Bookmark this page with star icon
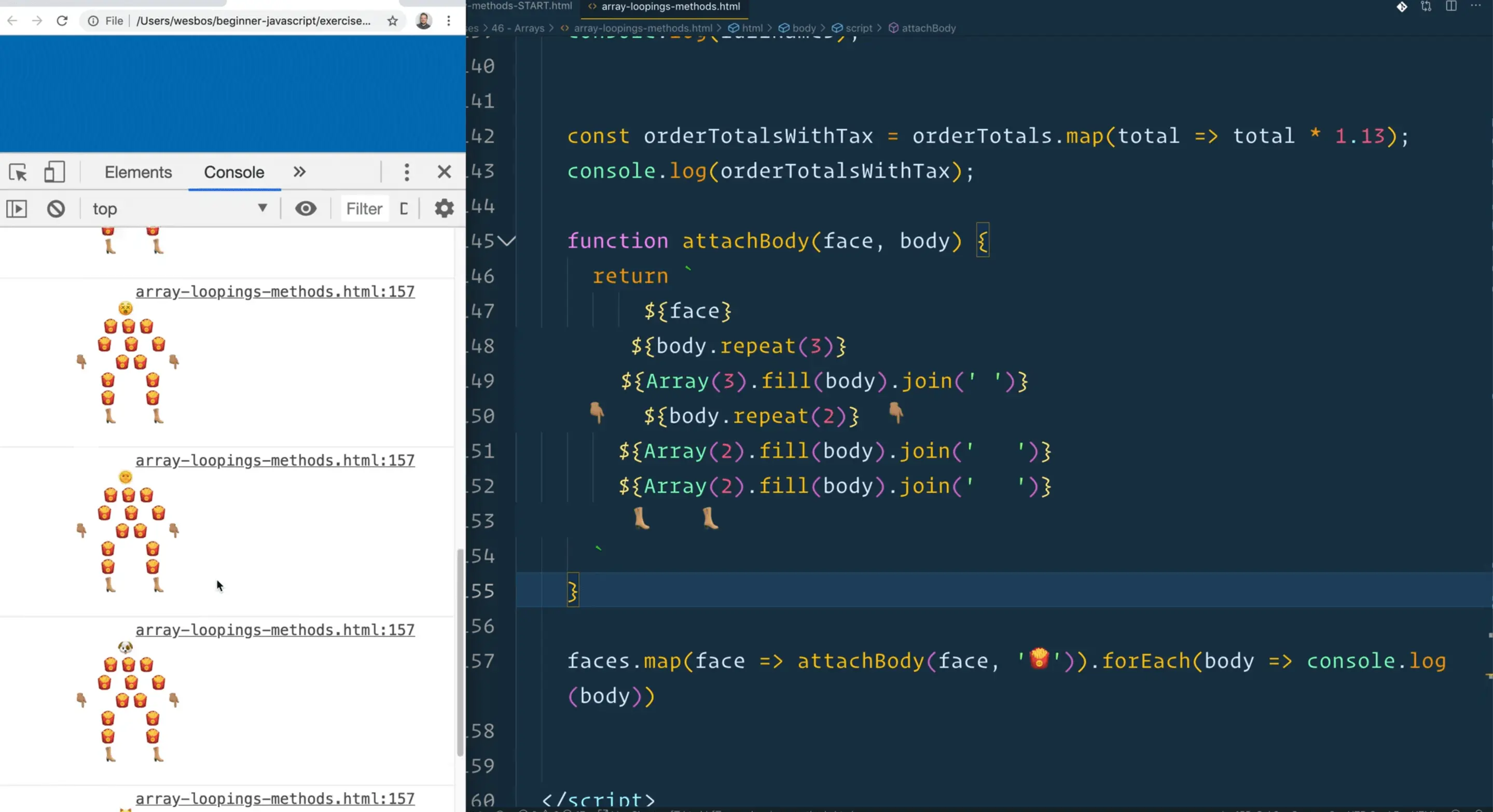The image size is (1493, 812). point(392,21)
